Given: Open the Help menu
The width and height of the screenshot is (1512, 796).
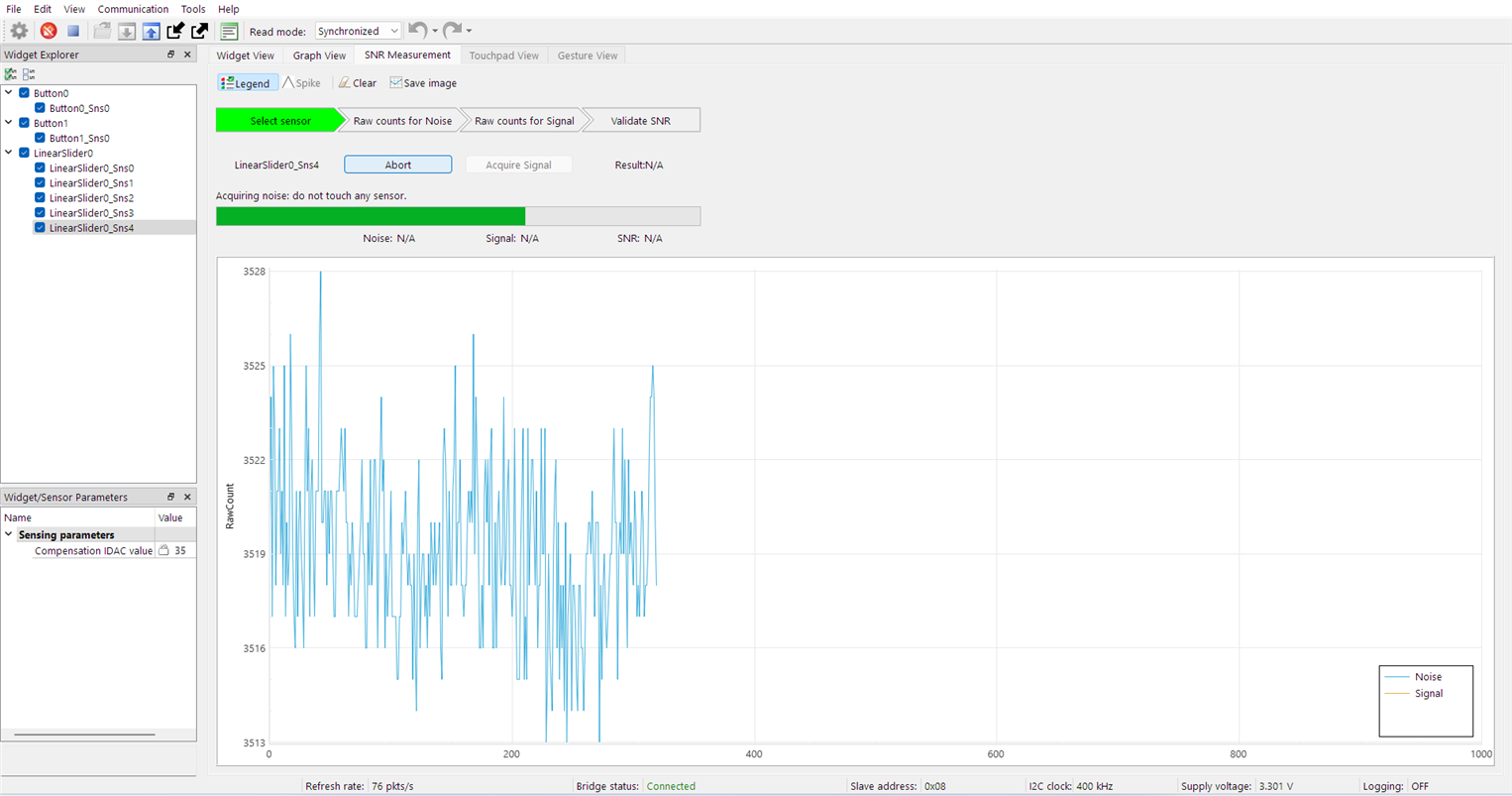Looking at the screenshot, I should click(x=228, y=9).
